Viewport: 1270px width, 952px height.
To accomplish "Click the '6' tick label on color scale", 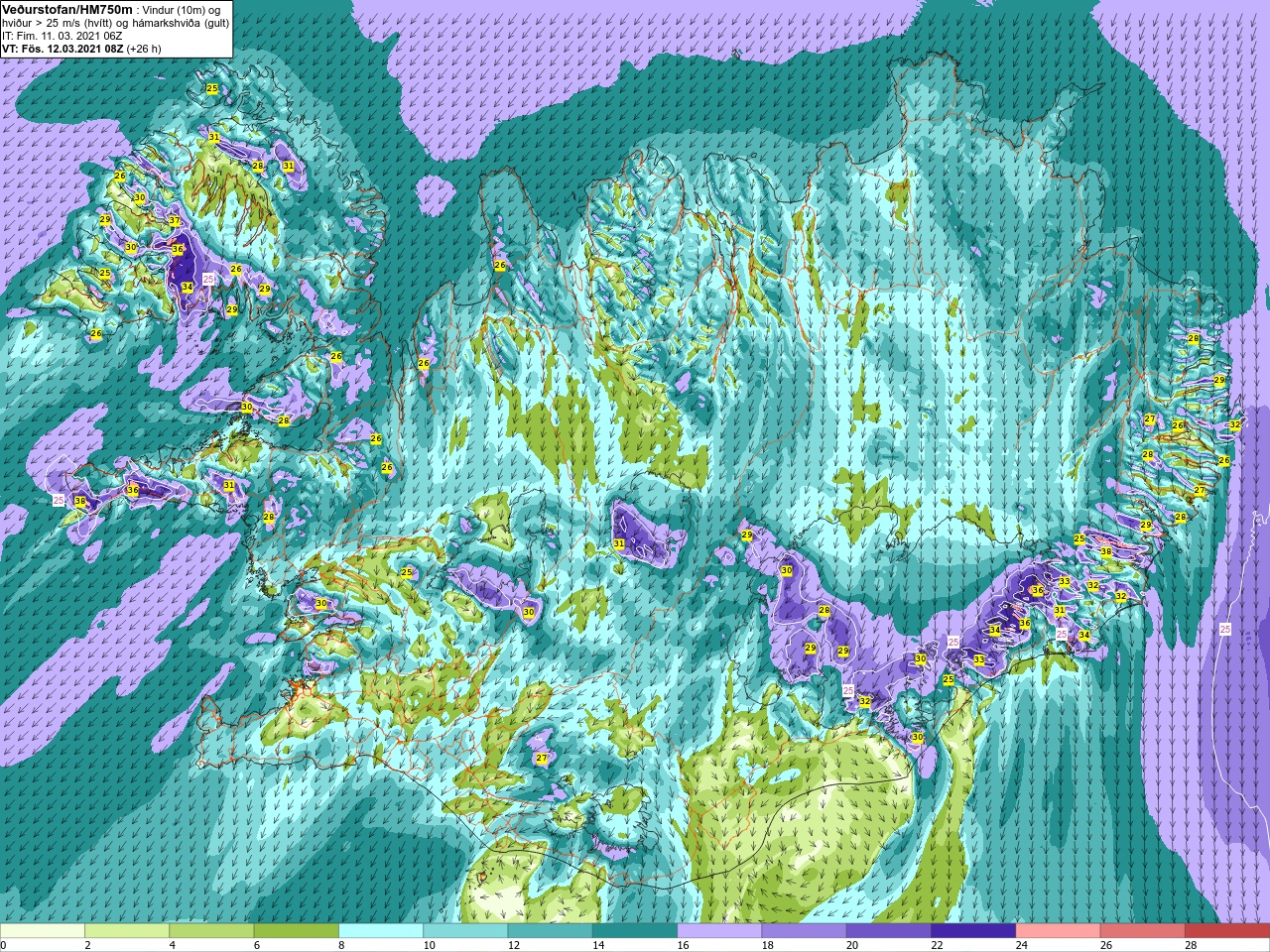I will pyautogui.click(x=258, y=945).
